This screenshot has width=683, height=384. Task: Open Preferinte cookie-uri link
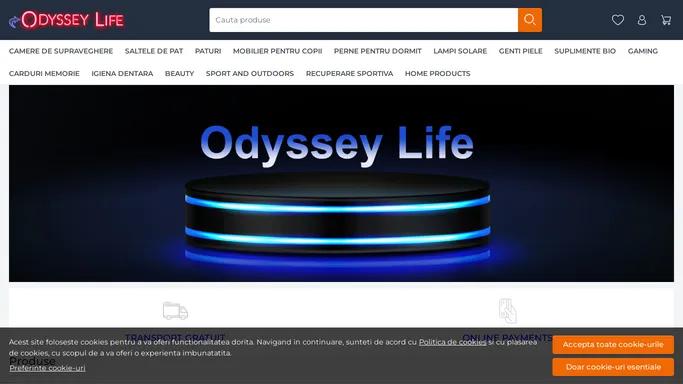click(x=47, y=368)
